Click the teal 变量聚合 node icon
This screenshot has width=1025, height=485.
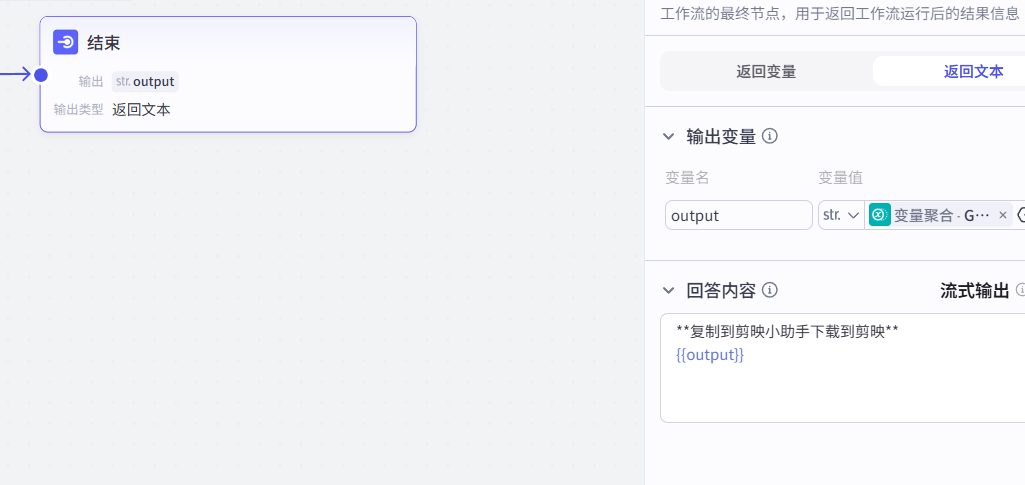pos(880,215)
